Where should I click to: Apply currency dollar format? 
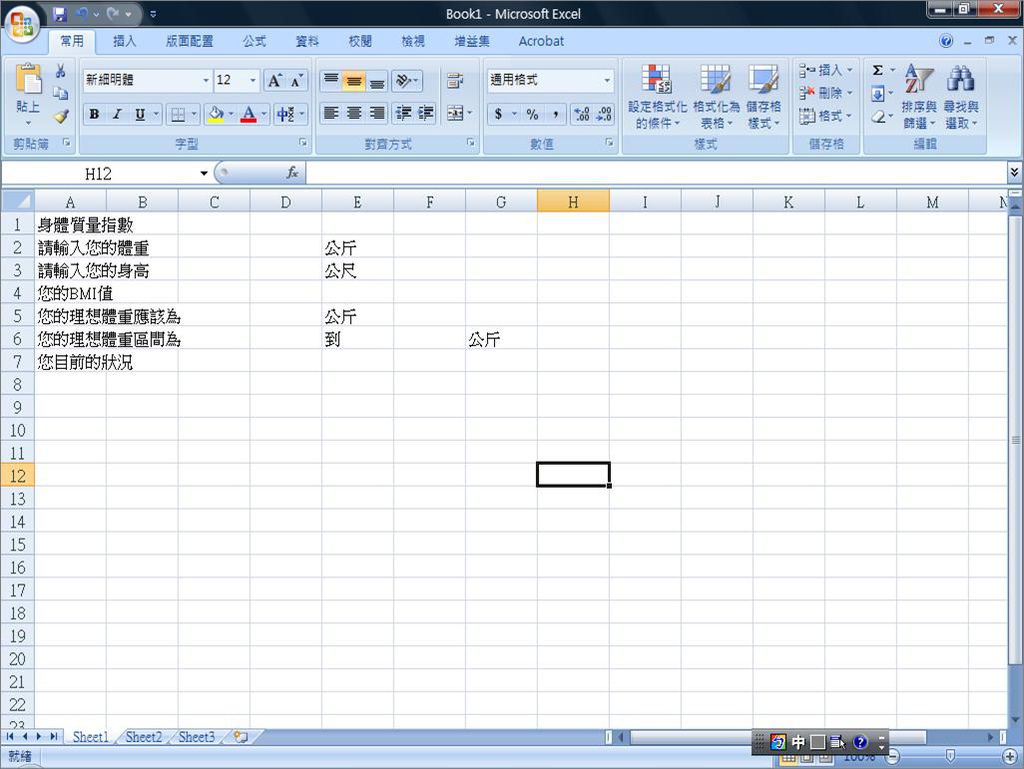tap(498, 115)
